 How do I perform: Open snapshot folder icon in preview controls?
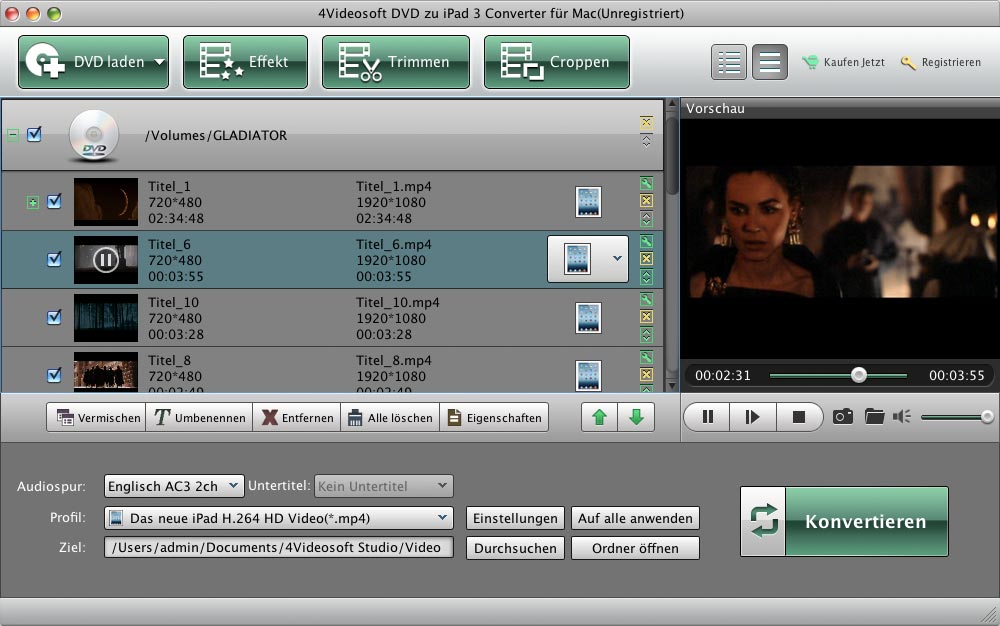tap(874, 417)
